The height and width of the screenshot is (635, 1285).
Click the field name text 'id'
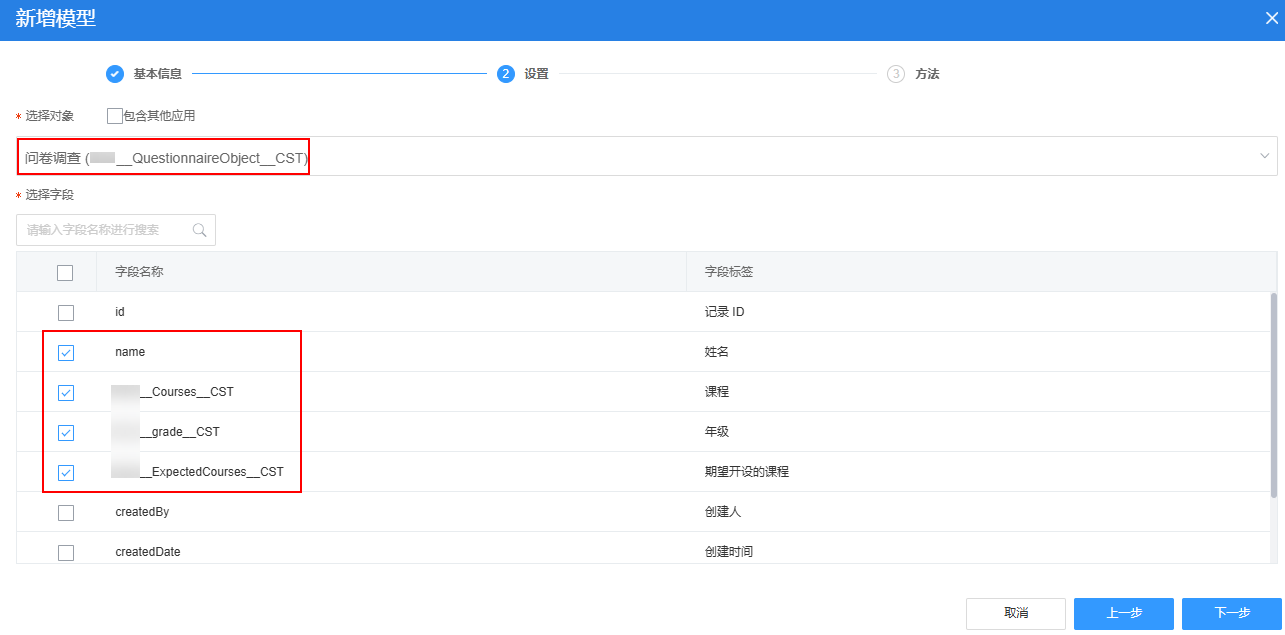[120, 312]
